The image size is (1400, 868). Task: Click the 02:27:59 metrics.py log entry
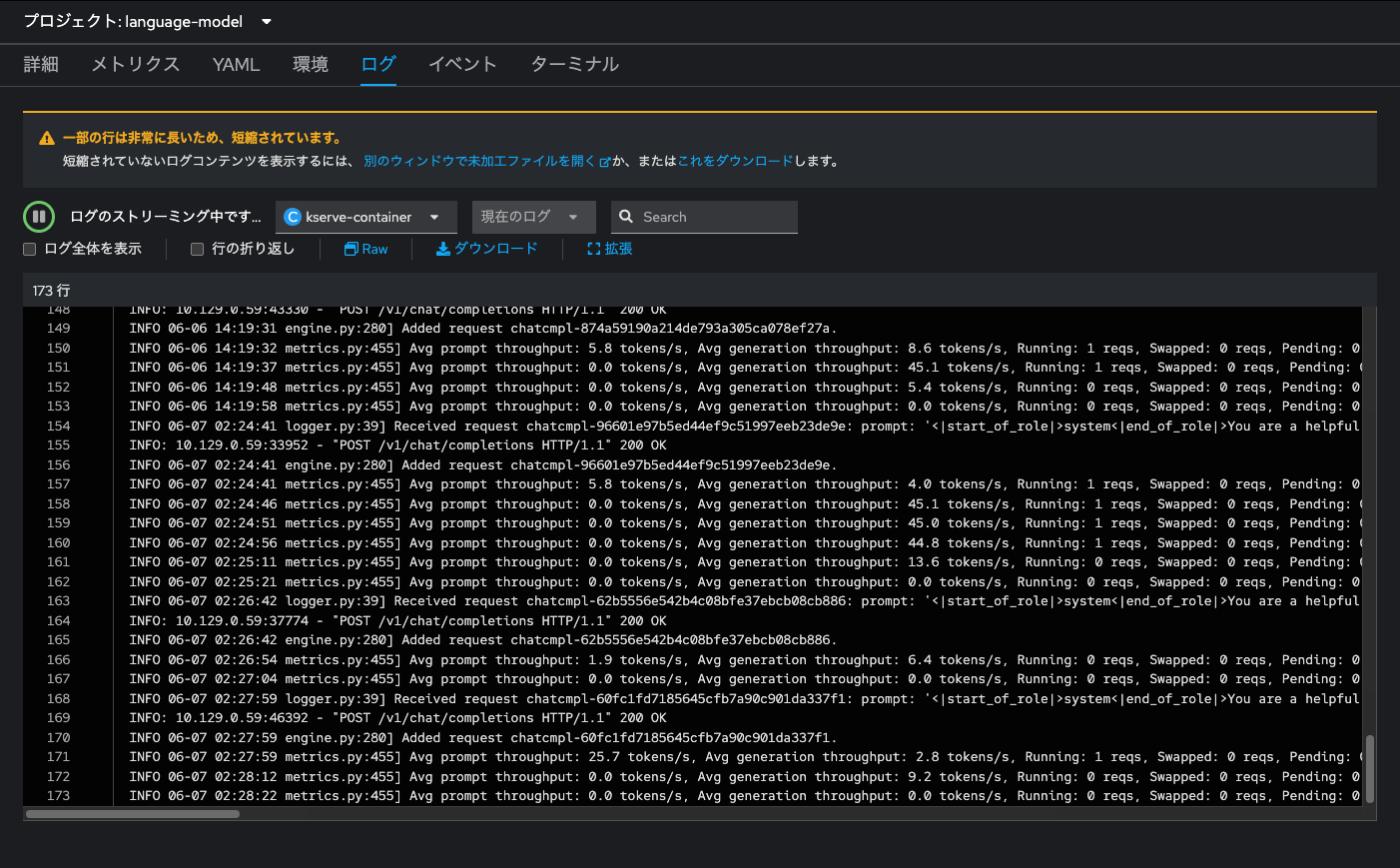(x=744, y=757)
